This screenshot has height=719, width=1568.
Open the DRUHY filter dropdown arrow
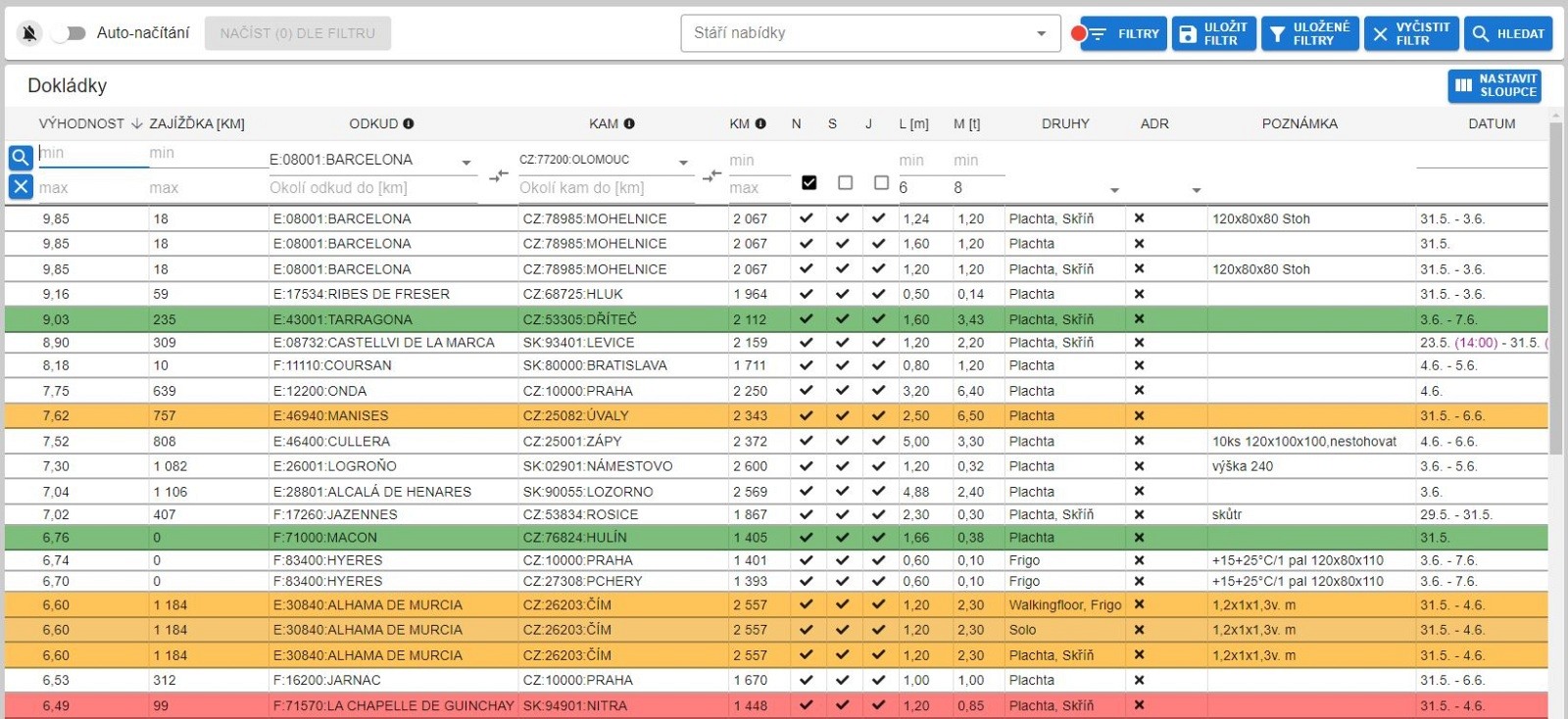point(1114,190)
